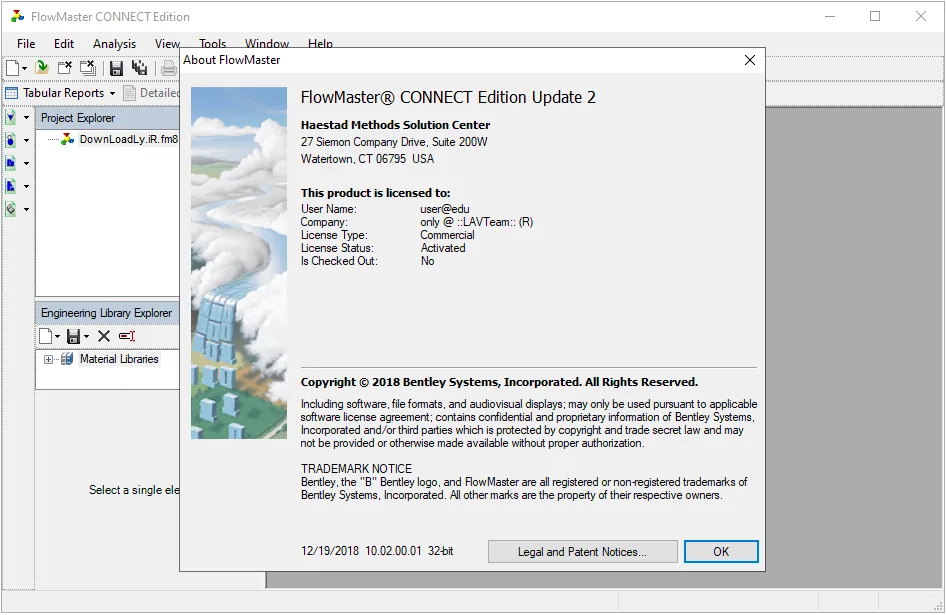Click the version text 10.02.00.01
946x615 pixels.
393,551
